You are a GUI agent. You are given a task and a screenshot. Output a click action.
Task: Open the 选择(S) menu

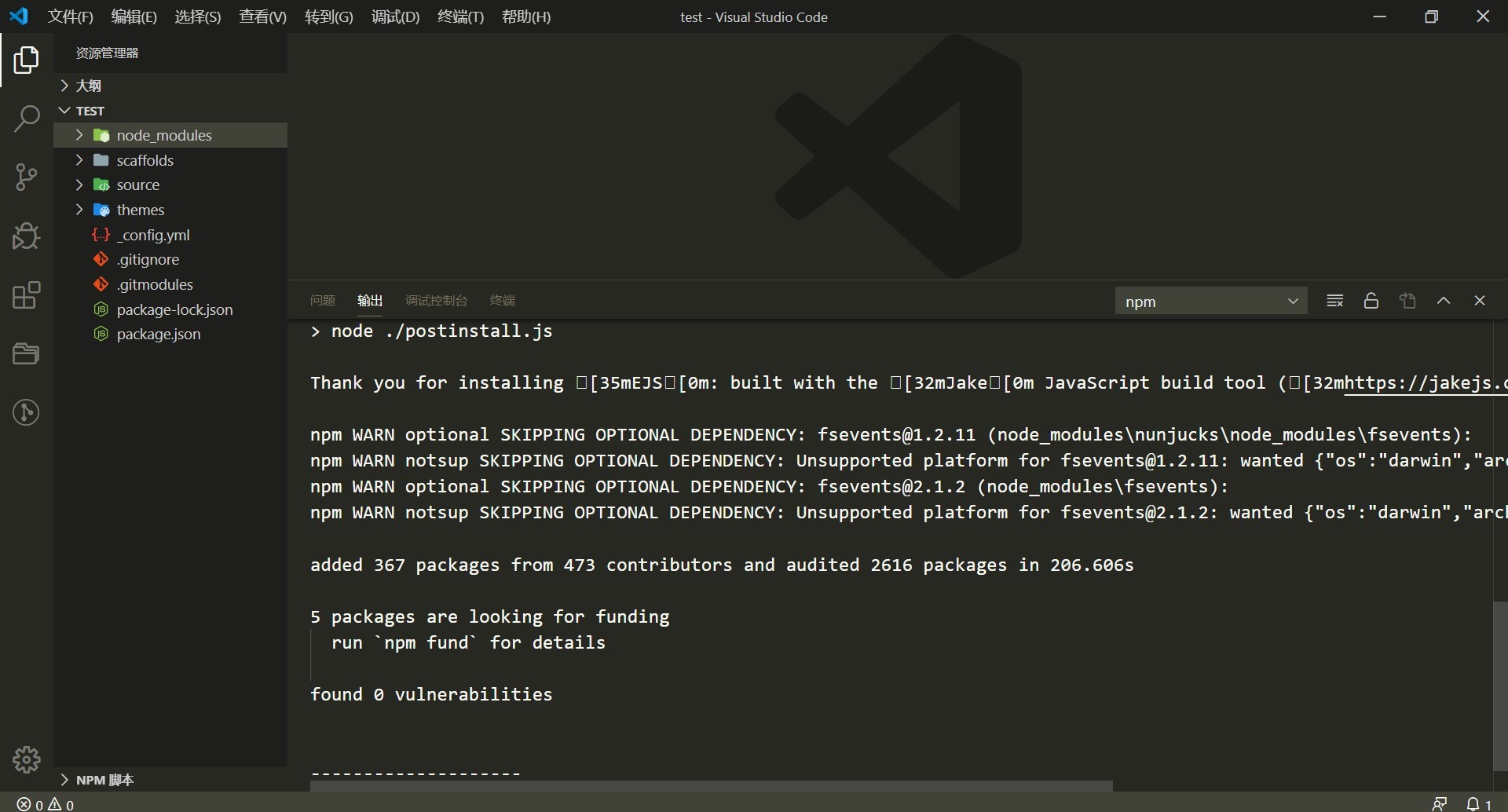(198, 16)
